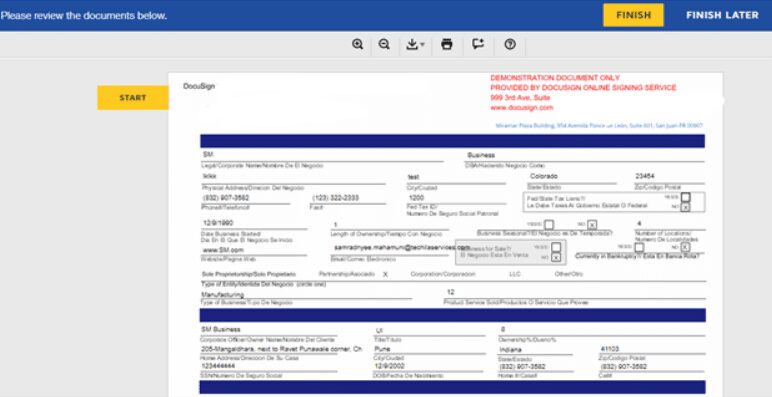Check YES for Business for Sale
The width and height of the screenshot is (772, 397).
coord(556,247)
